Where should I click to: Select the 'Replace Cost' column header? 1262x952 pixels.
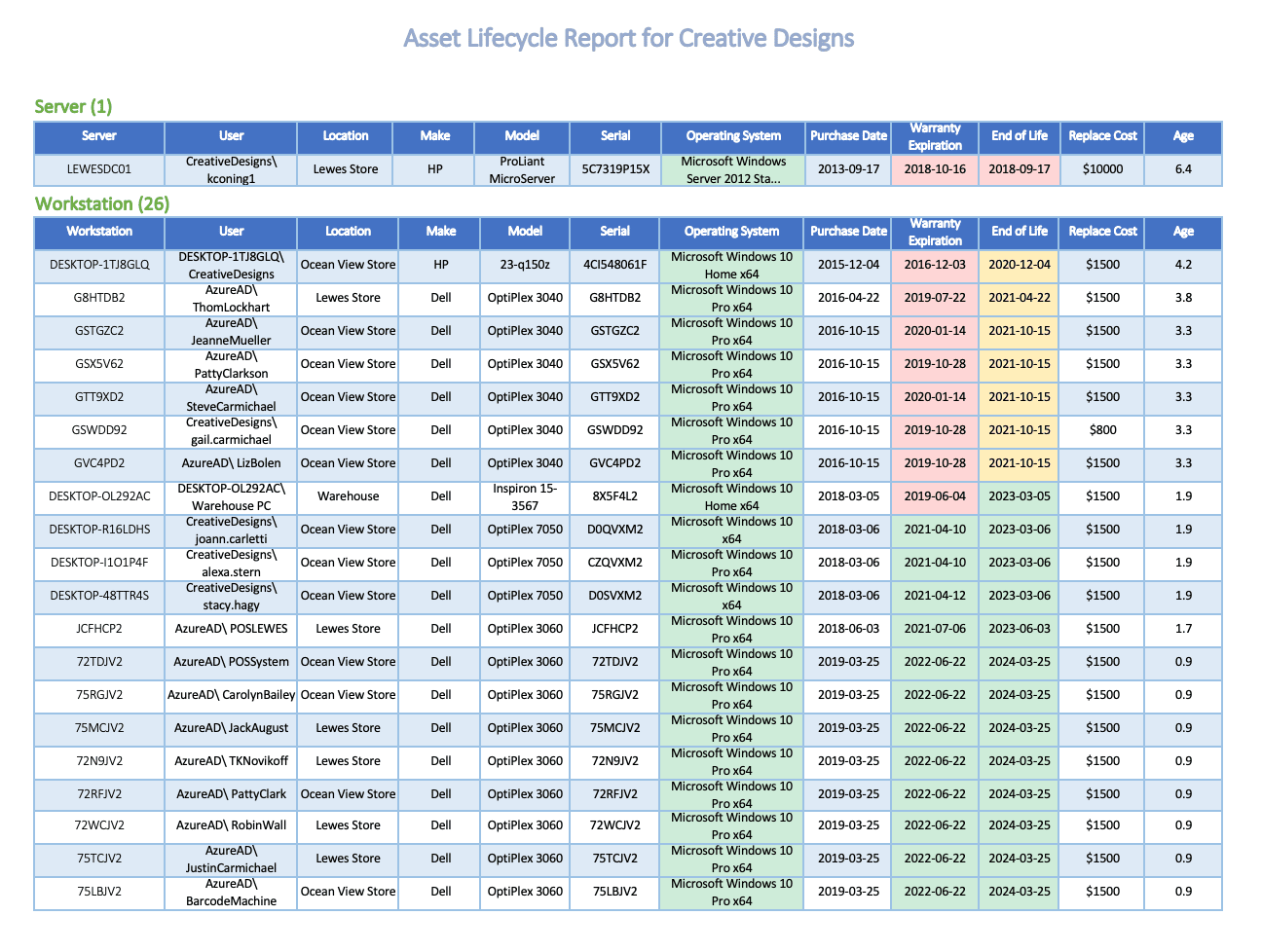pos(1101,136)
